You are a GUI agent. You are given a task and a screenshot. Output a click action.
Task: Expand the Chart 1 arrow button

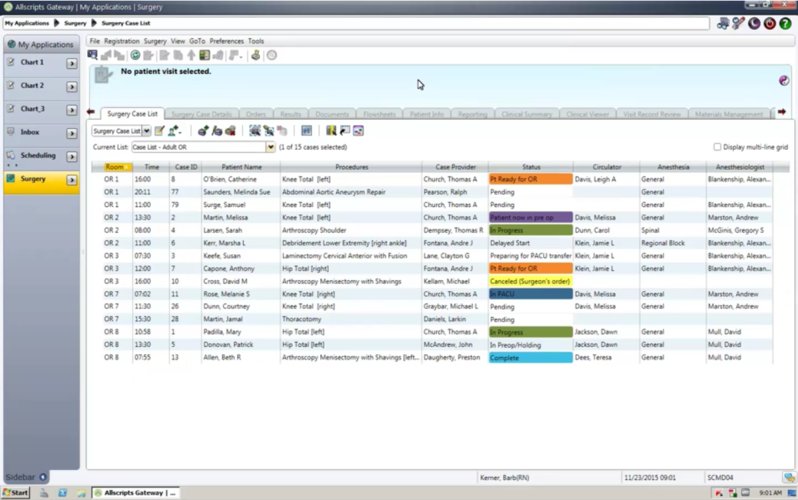(x=71, y=63)
